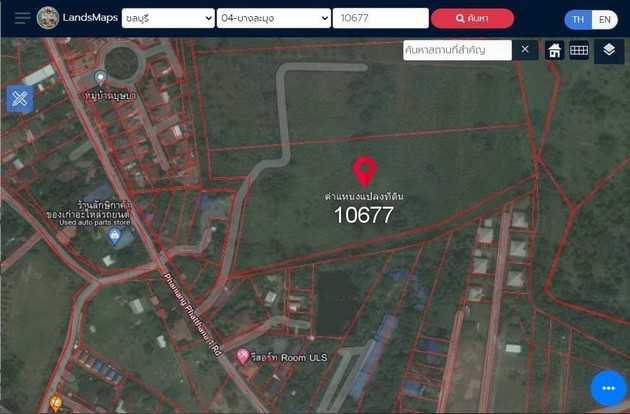Open the blue more-options bubble
This screenshot has width=630, height=414.
(x=608, y=388)
